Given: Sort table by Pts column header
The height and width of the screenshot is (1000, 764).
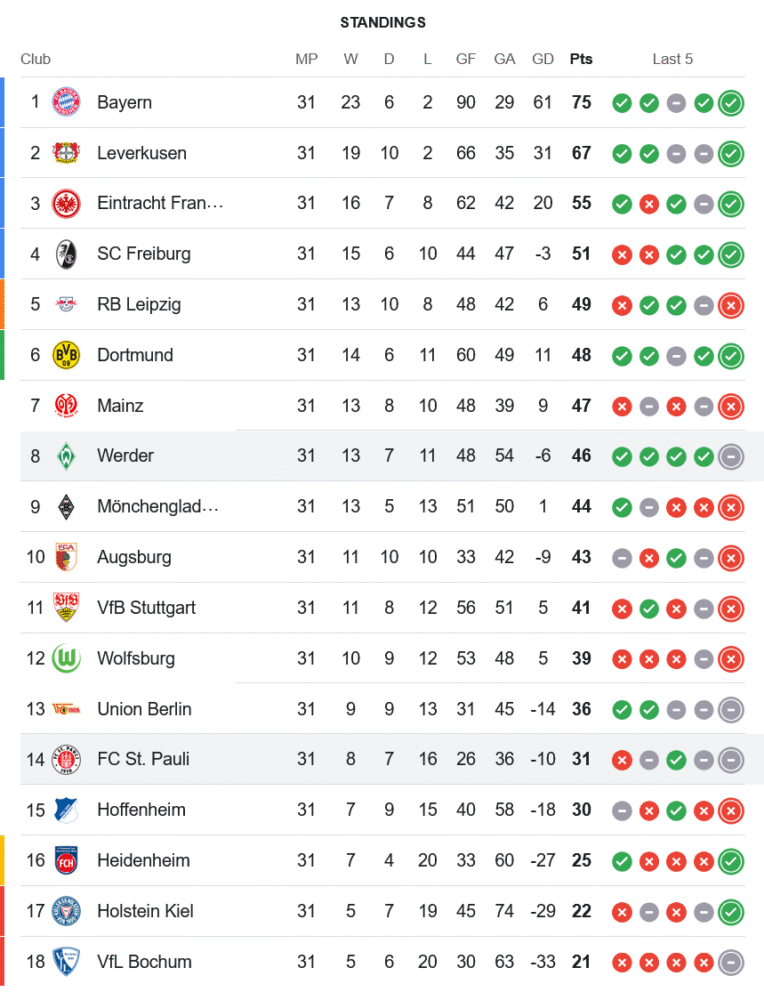Looking at the screenshot, I should (x=581, y=59).
